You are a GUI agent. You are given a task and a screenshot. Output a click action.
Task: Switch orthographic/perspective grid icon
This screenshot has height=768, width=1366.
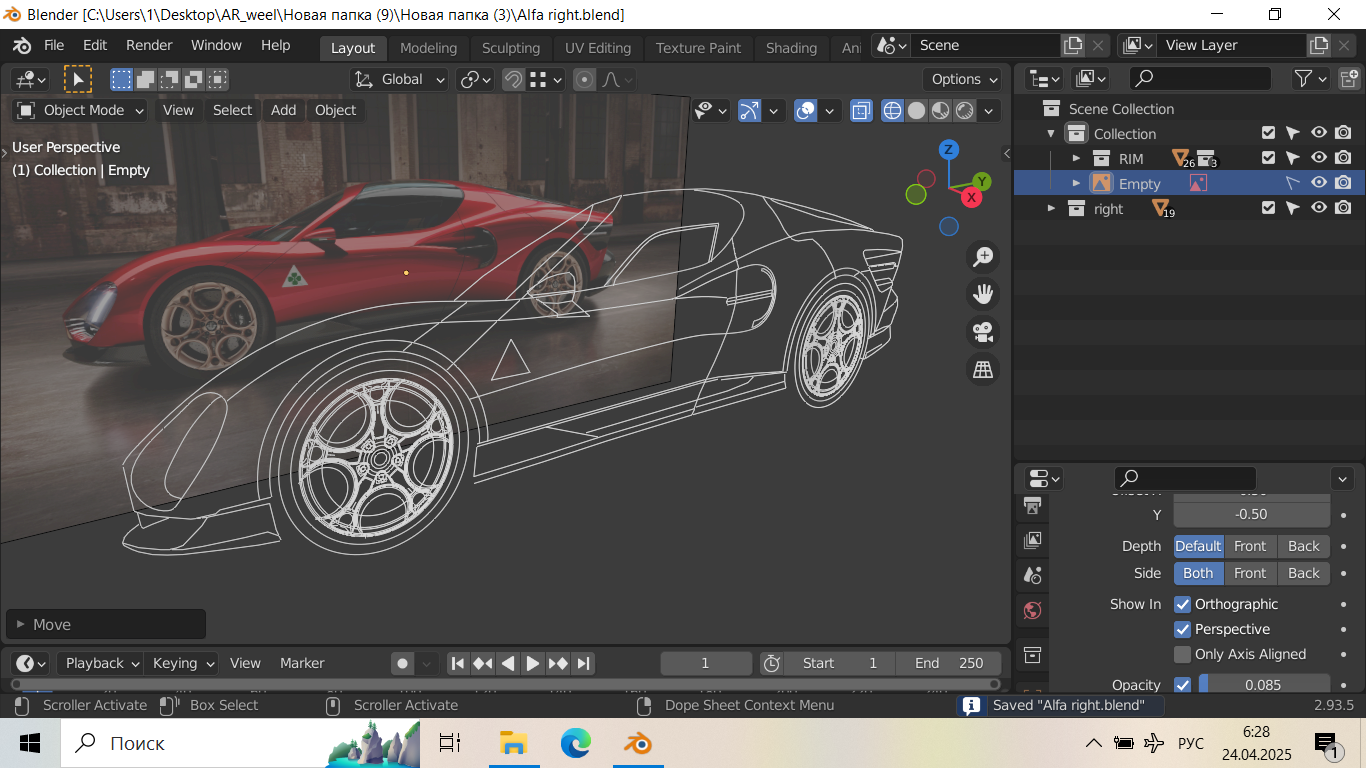point(983,370)
